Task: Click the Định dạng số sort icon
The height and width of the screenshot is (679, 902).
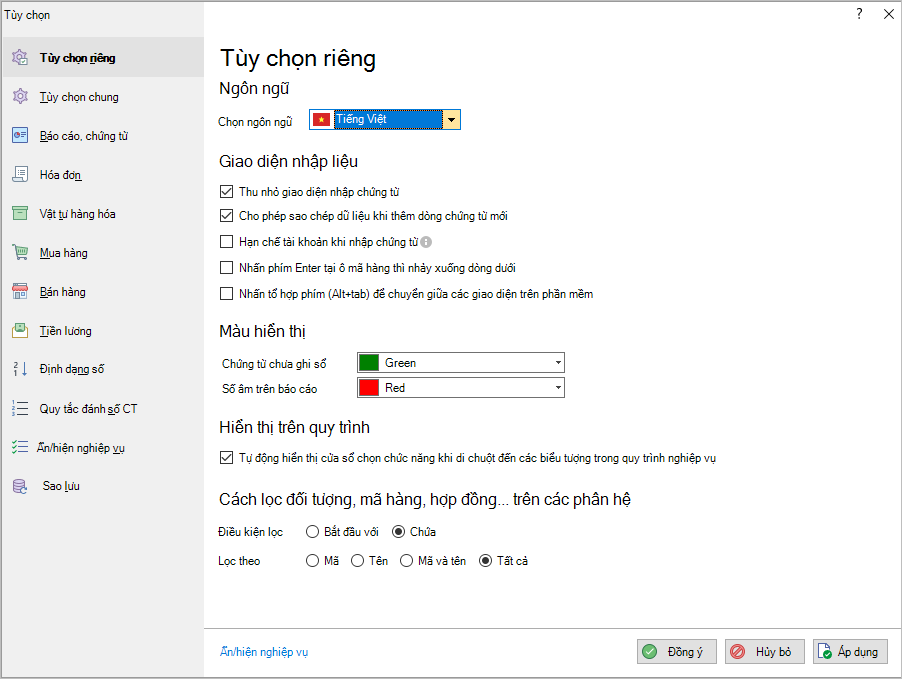Action: coord(19,370)
